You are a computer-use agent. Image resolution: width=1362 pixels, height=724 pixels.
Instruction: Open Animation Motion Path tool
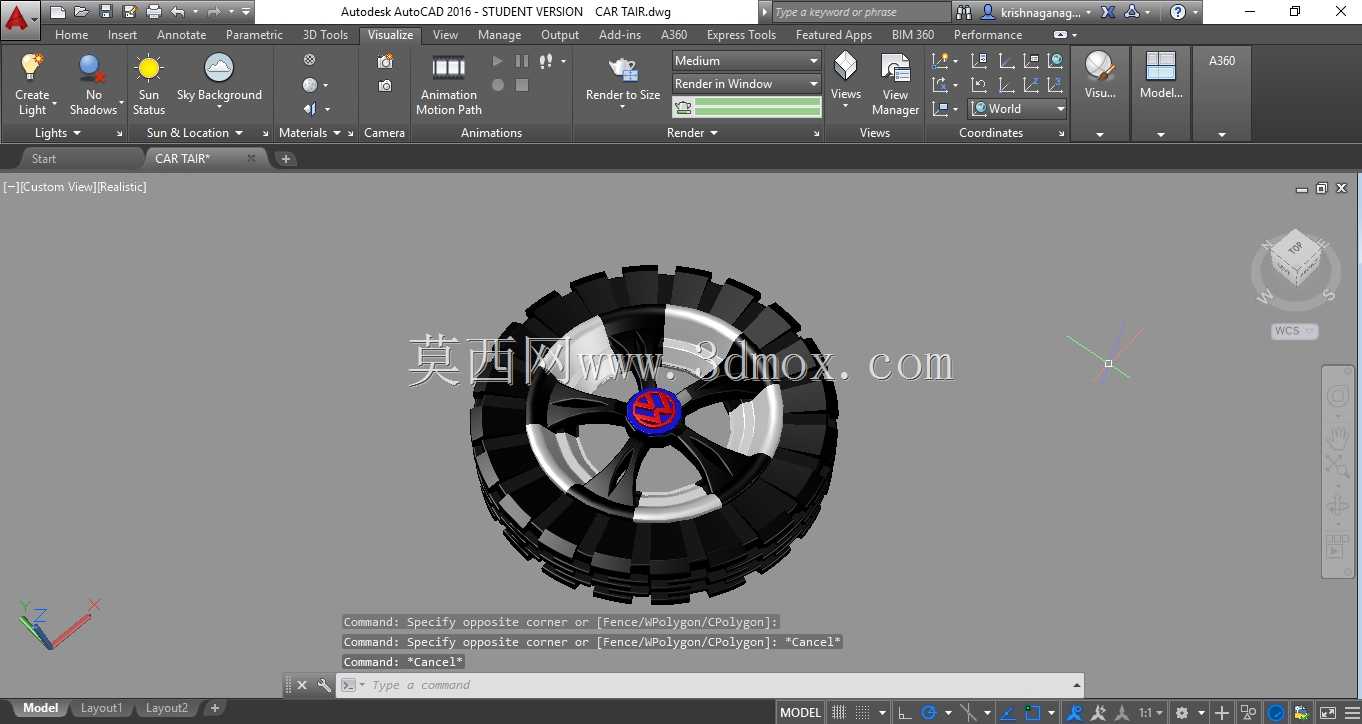[449, 85]
